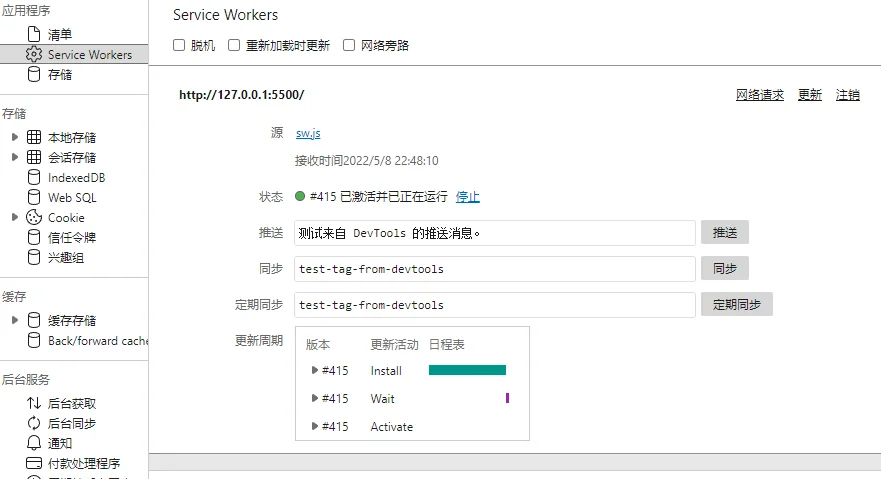Expand the 会话存储 tree node
Screen dimensions: 881x479
tap(15, 157)
